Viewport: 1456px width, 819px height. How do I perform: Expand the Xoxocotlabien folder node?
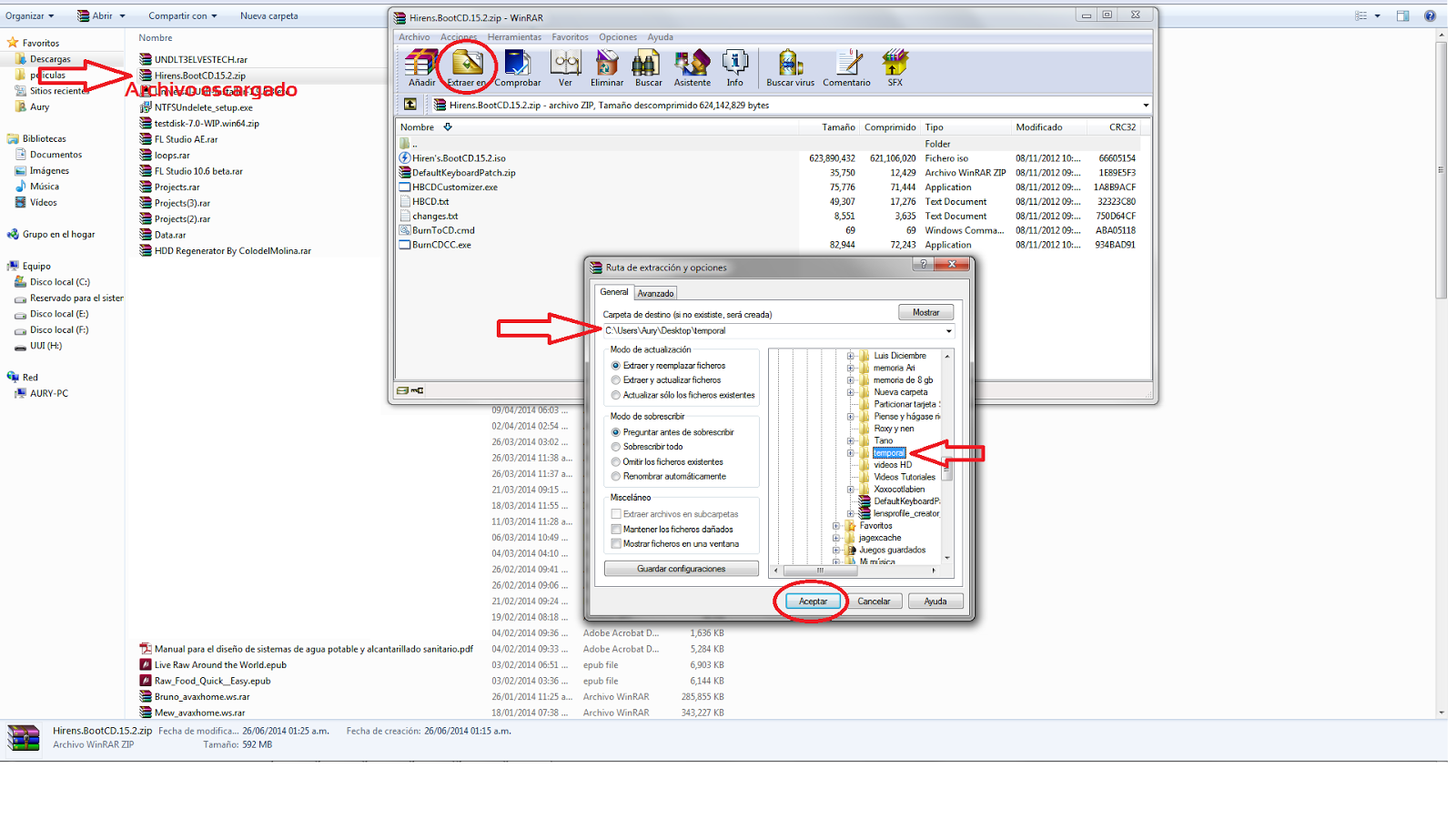[851, 490]
